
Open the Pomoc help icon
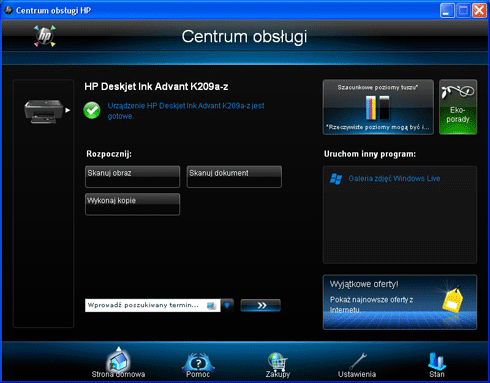[198, 365]
